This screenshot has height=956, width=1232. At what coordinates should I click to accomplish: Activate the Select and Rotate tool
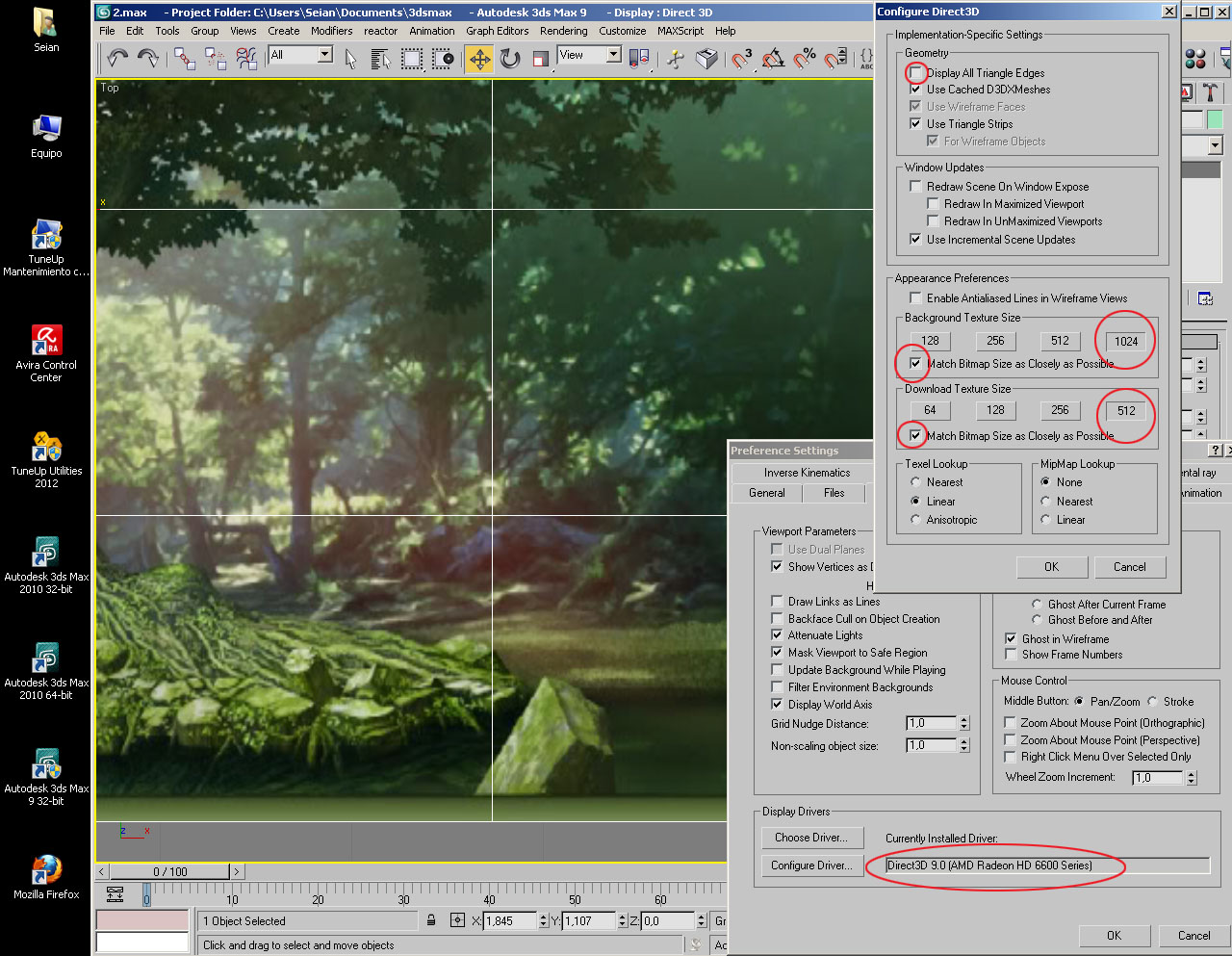click(x=510, y=59)
